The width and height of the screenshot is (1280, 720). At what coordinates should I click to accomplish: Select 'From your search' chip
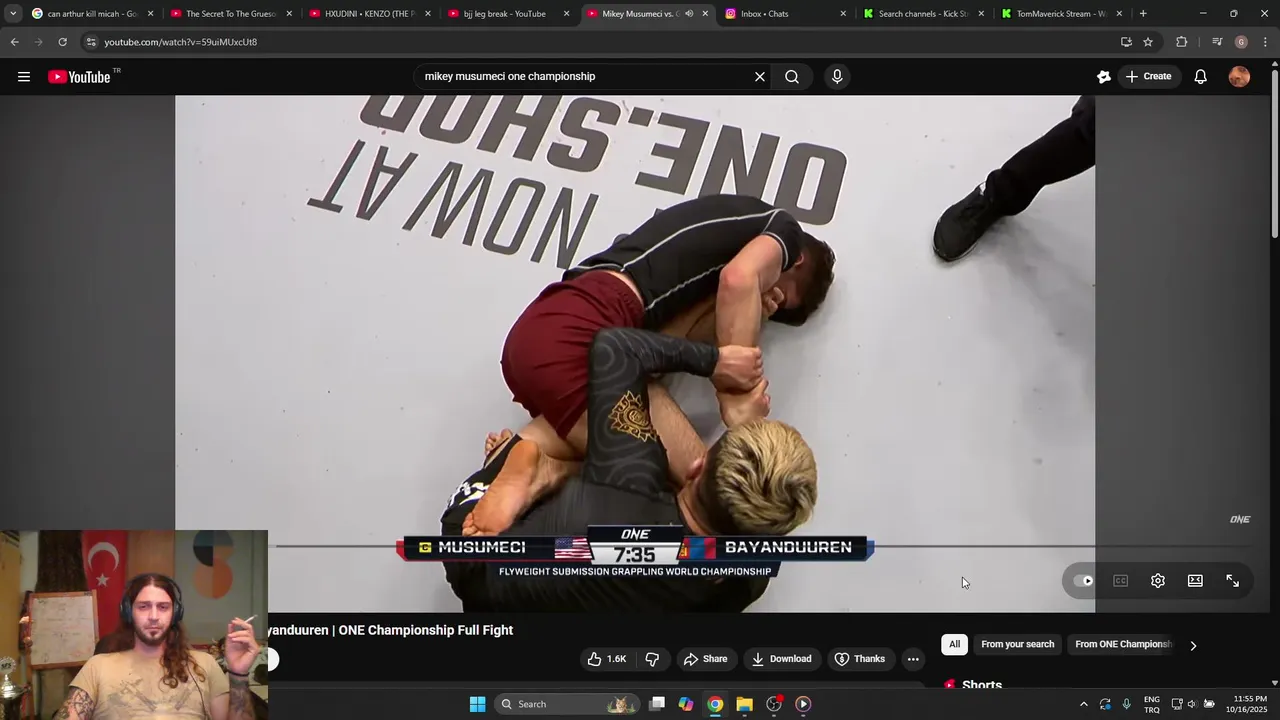click(x=1017, y=645)
